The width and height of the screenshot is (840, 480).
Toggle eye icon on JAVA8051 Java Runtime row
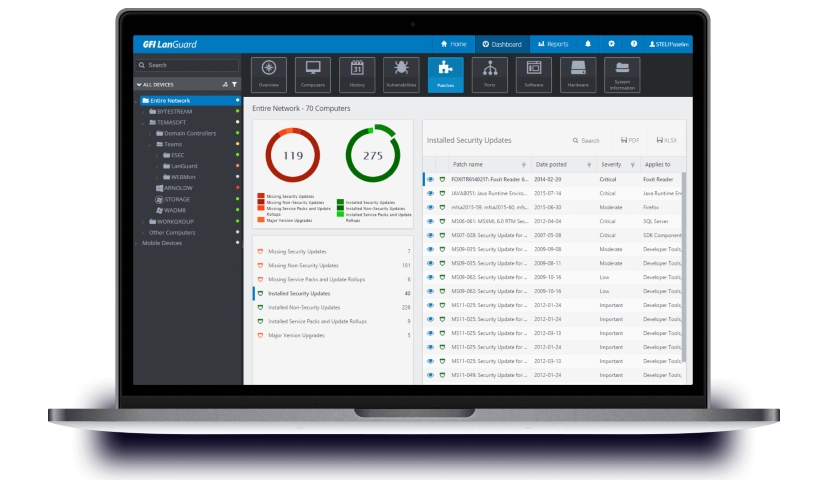click(430, 193)
